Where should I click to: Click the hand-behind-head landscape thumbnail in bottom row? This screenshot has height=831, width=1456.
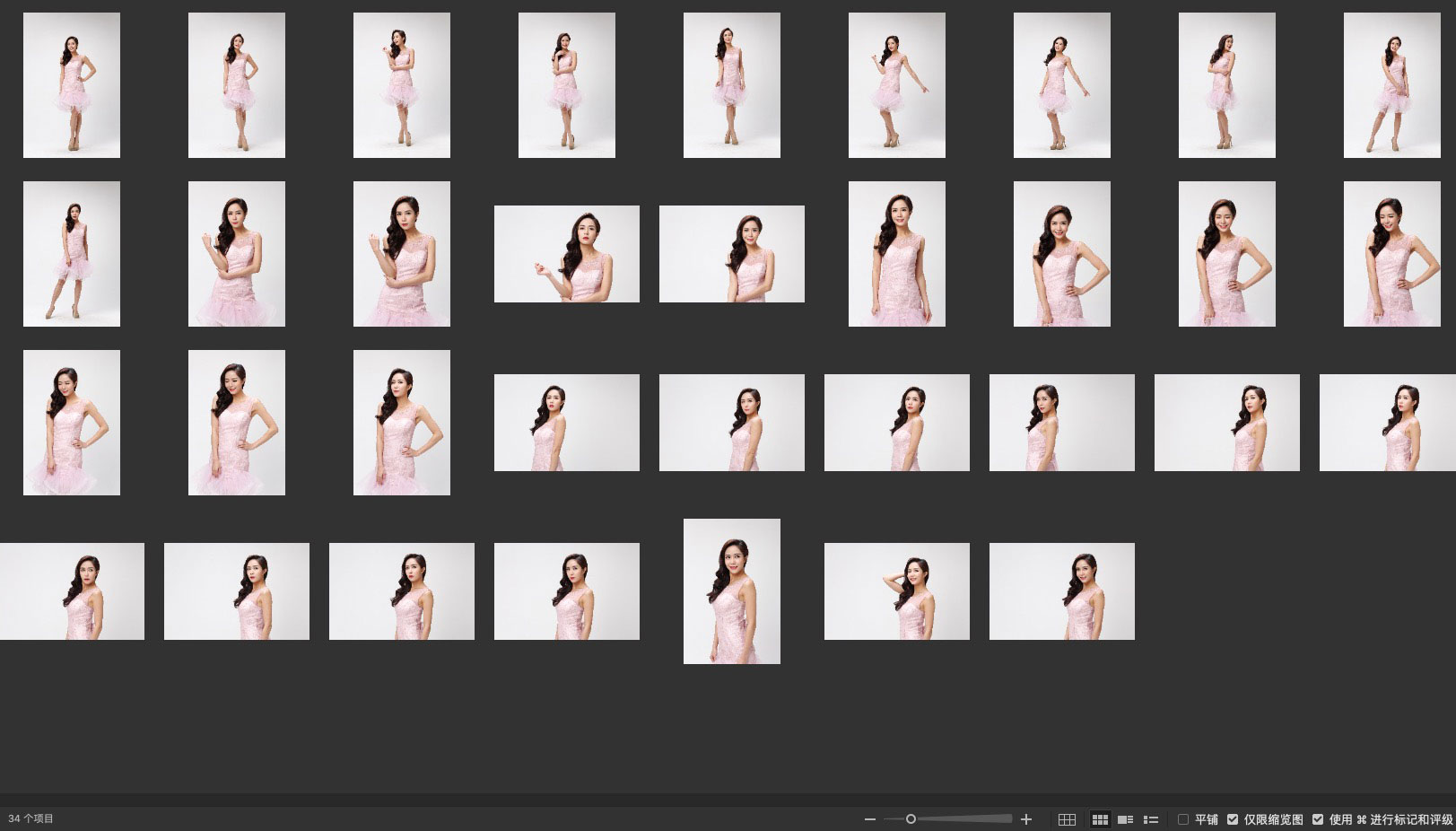point(897,591)
